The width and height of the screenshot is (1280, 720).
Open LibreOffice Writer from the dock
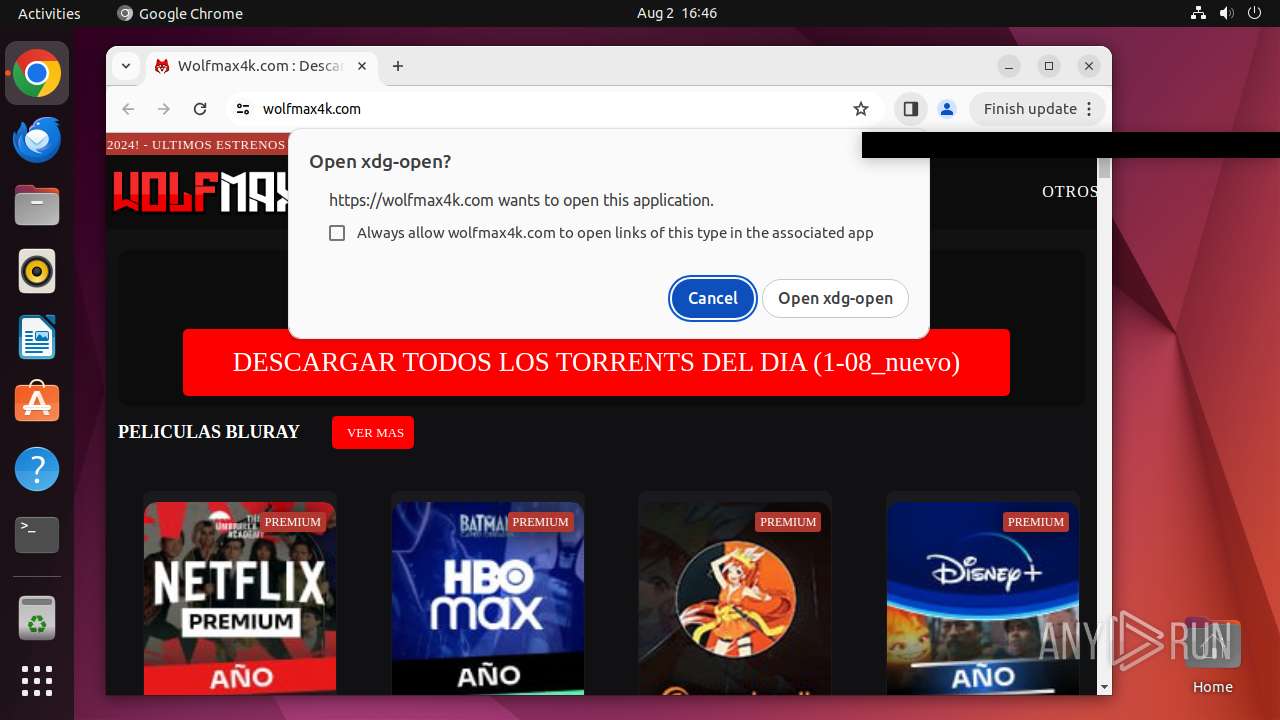[37, 337]
